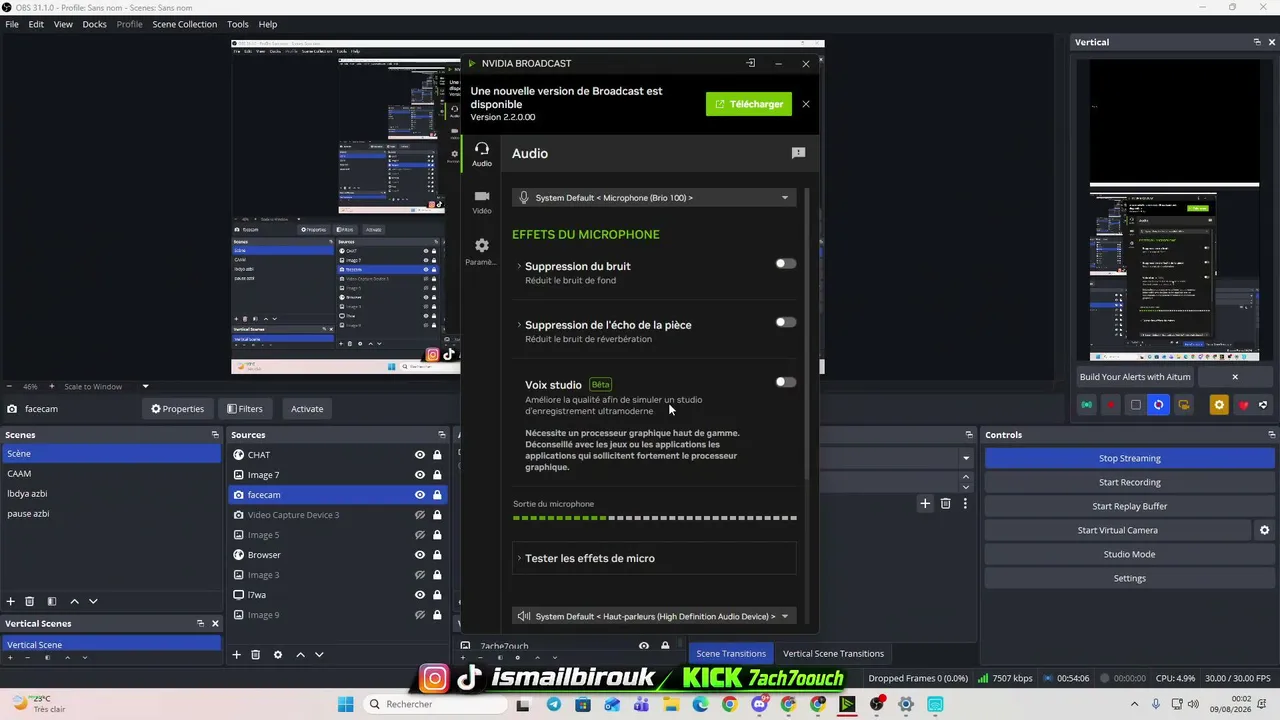1280x720 pixels.
Task: Click the feedback icon beside Audio heading
Action: [x=798, y=153]
